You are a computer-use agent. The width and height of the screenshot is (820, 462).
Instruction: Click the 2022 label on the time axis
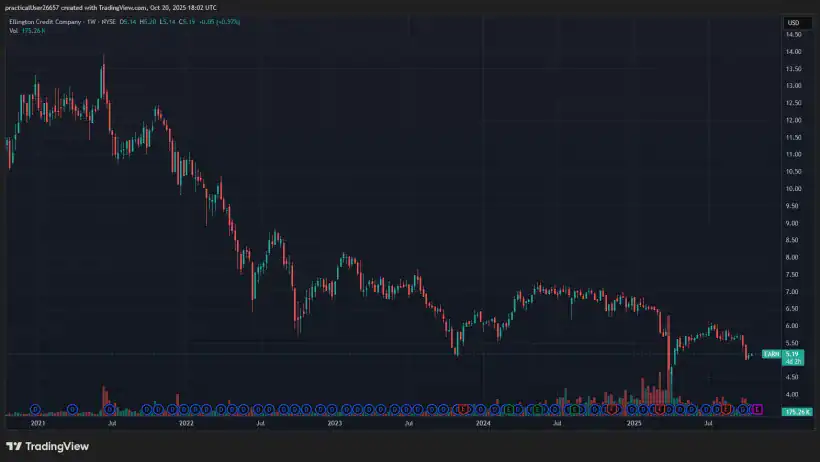pyautogui.click(x=186, y=424)
